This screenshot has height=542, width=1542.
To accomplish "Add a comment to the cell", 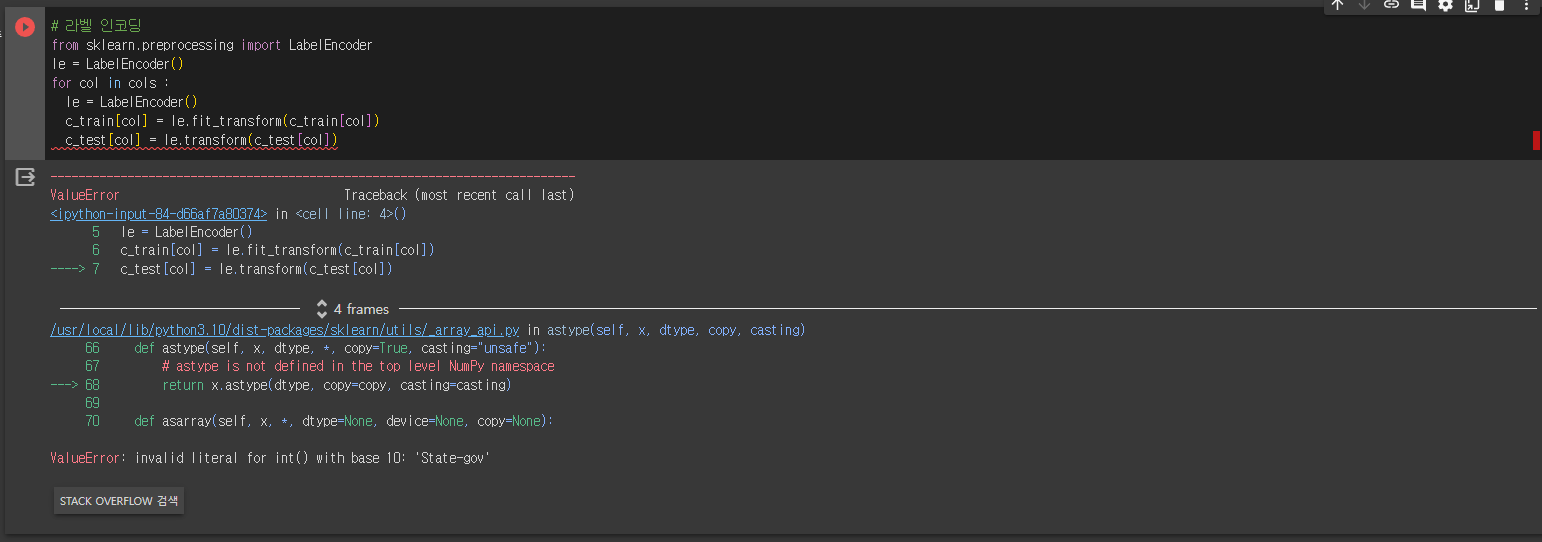I will pyautogui.click(x=1418, y=5).
